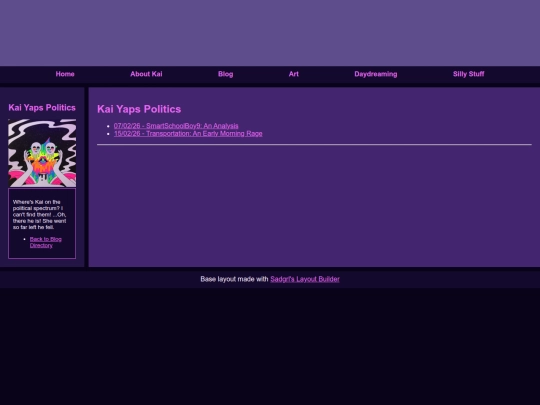Go to the Home page
The height and width of the screenshot is (405, 540).
coord(65,74)
